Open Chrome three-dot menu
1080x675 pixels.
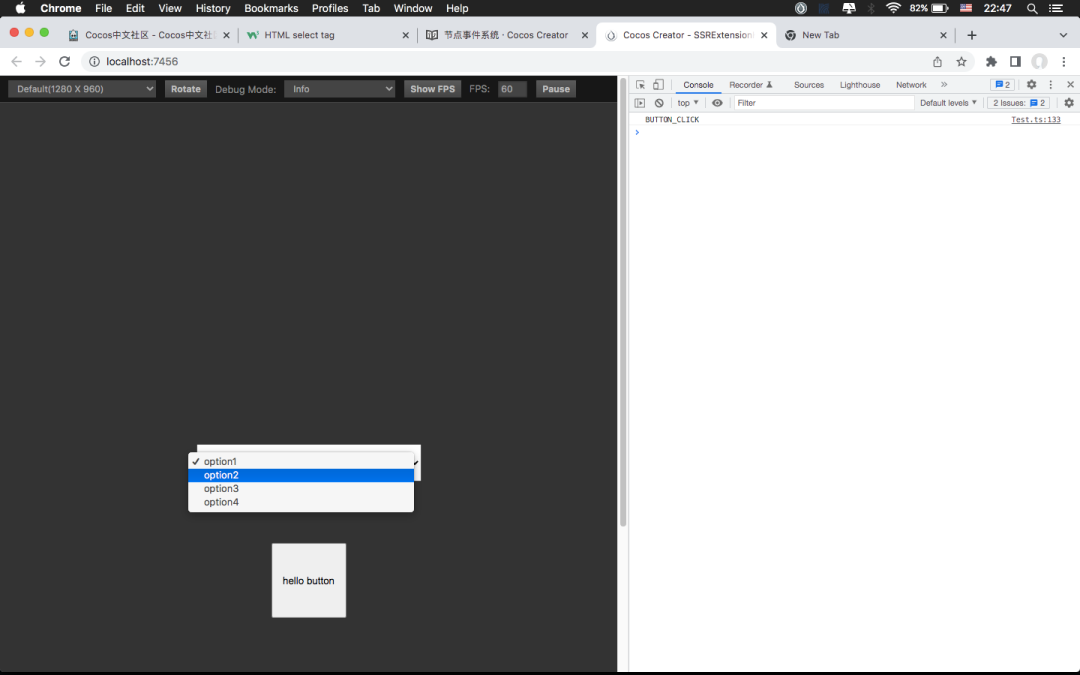click(x=1064, y=61)
